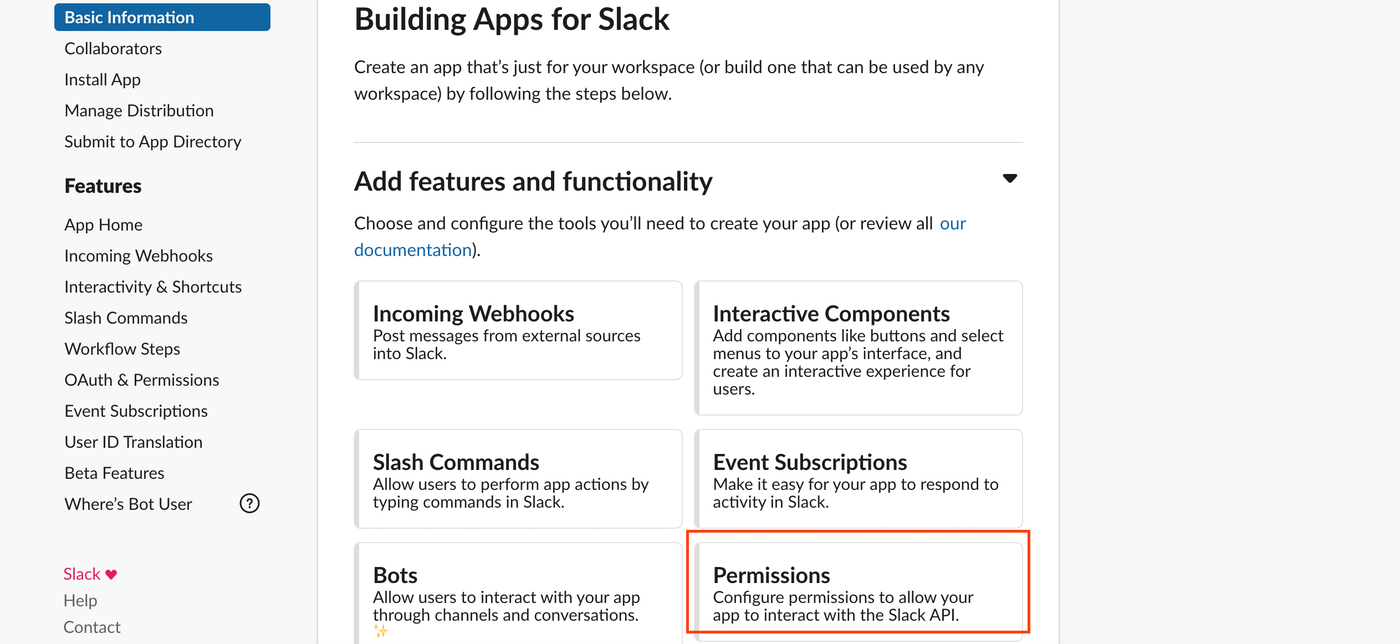Open the Where's Bot User page

(x=127, y=503)
